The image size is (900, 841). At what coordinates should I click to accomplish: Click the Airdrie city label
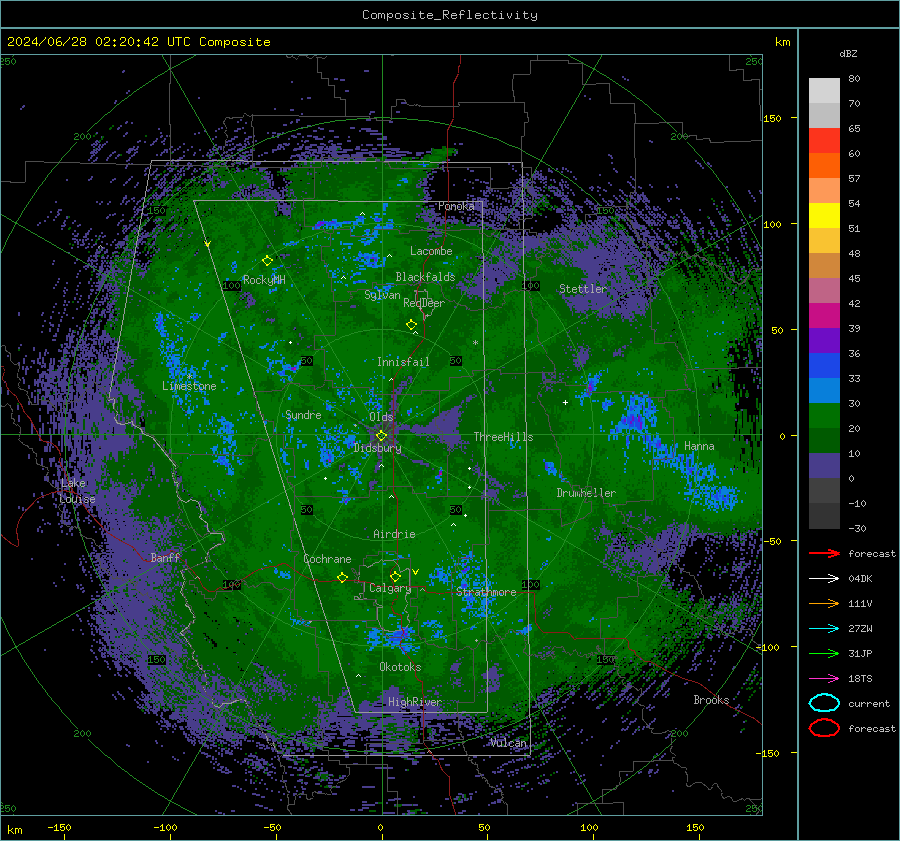click(x=394, y=534)
